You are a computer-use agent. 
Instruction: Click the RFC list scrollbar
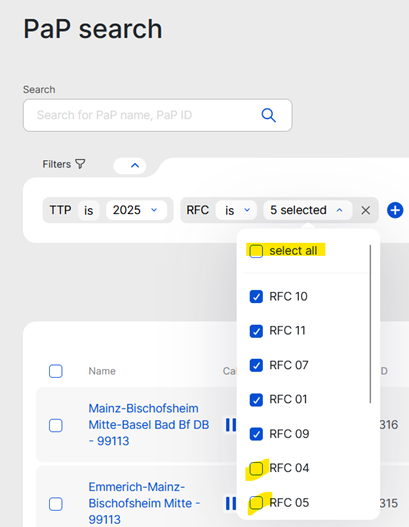370,324
